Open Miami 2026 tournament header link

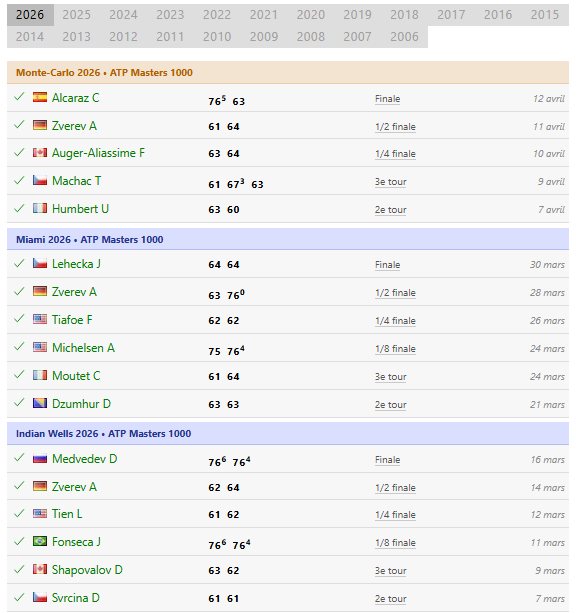[x=90, y=240]
